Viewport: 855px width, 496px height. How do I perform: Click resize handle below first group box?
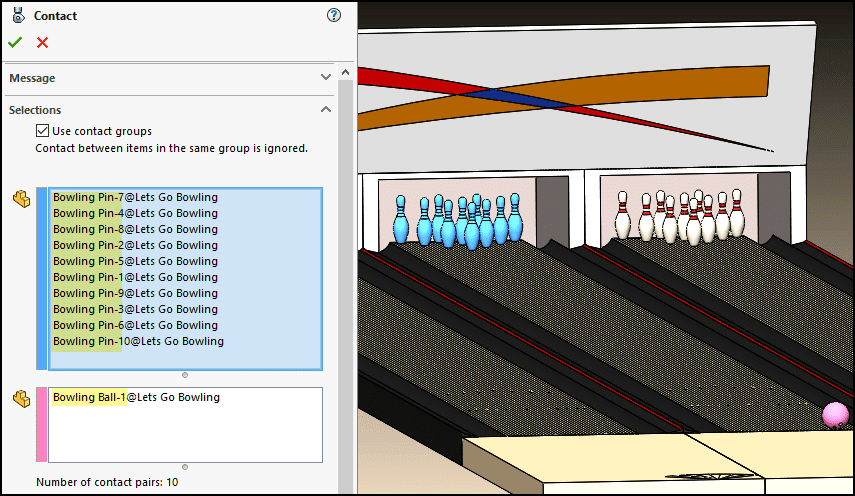185,375
